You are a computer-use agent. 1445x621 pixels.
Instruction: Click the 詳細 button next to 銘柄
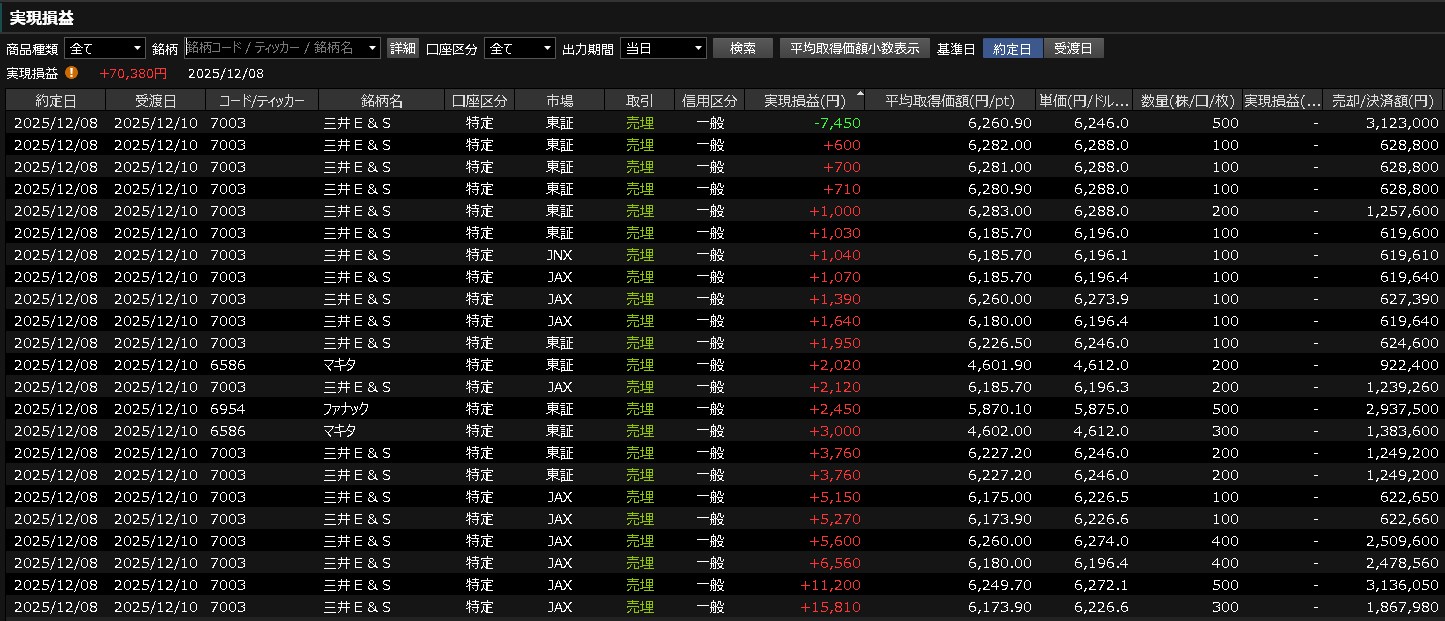[402, 48]
